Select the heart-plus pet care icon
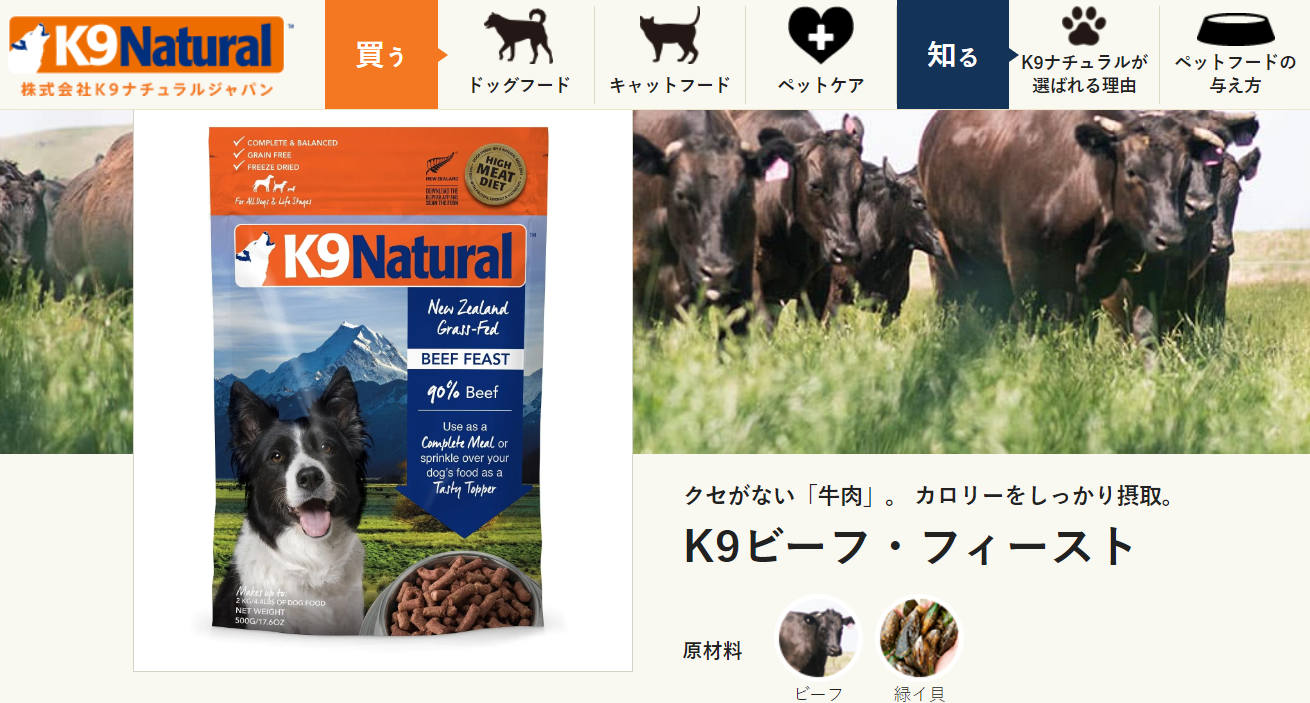Viewport: 1310px width, 703px height. pos(821,36)
